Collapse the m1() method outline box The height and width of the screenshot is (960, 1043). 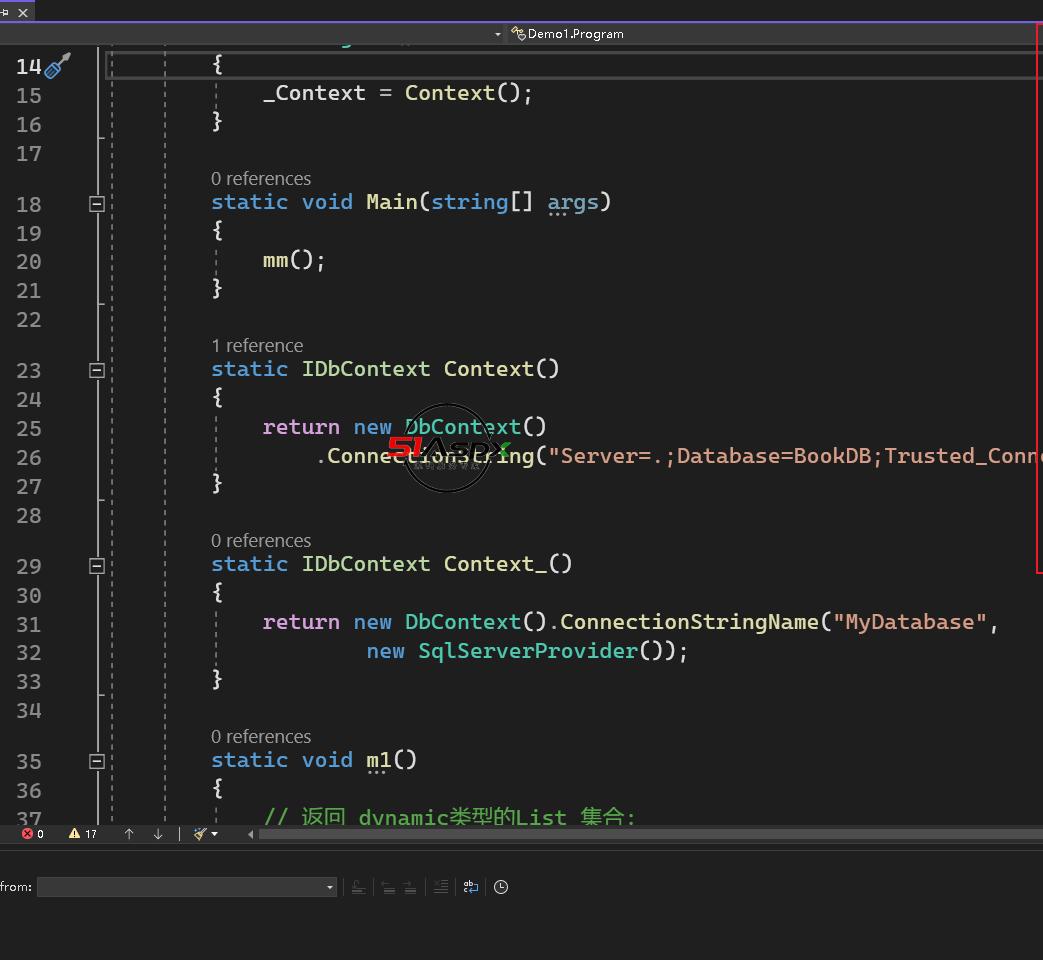[x=97, y=761]
